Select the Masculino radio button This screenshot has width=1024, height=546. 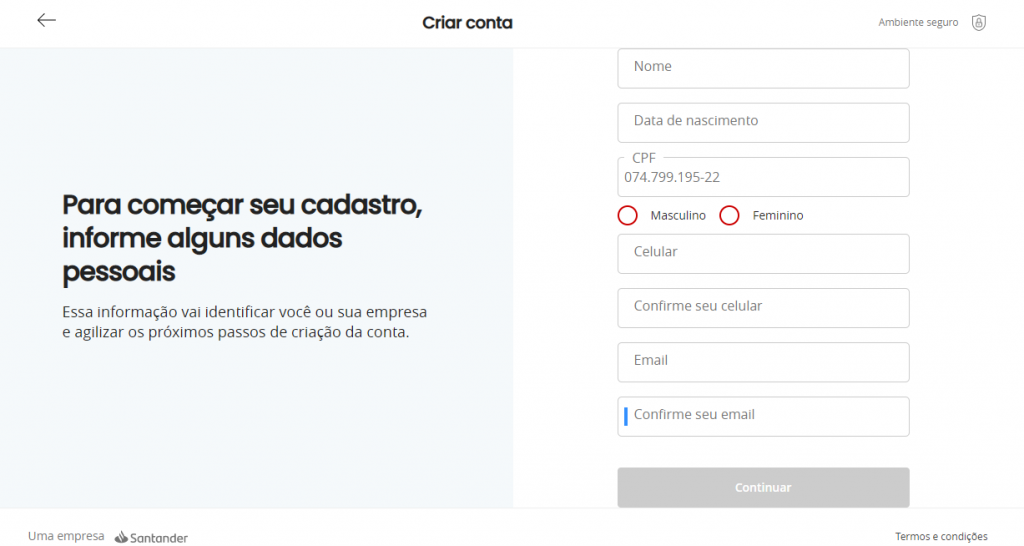628,215
